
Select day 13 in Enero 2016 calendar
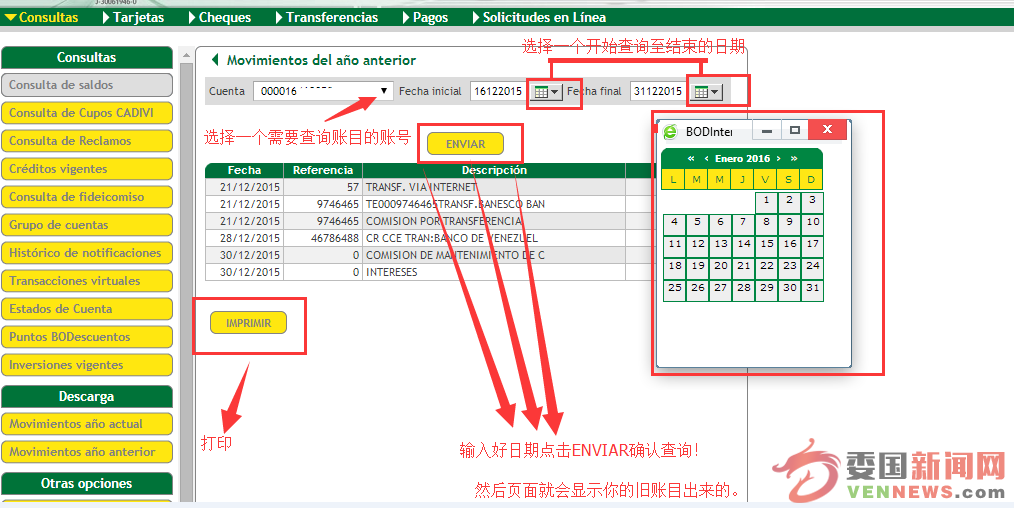[720, 246]
